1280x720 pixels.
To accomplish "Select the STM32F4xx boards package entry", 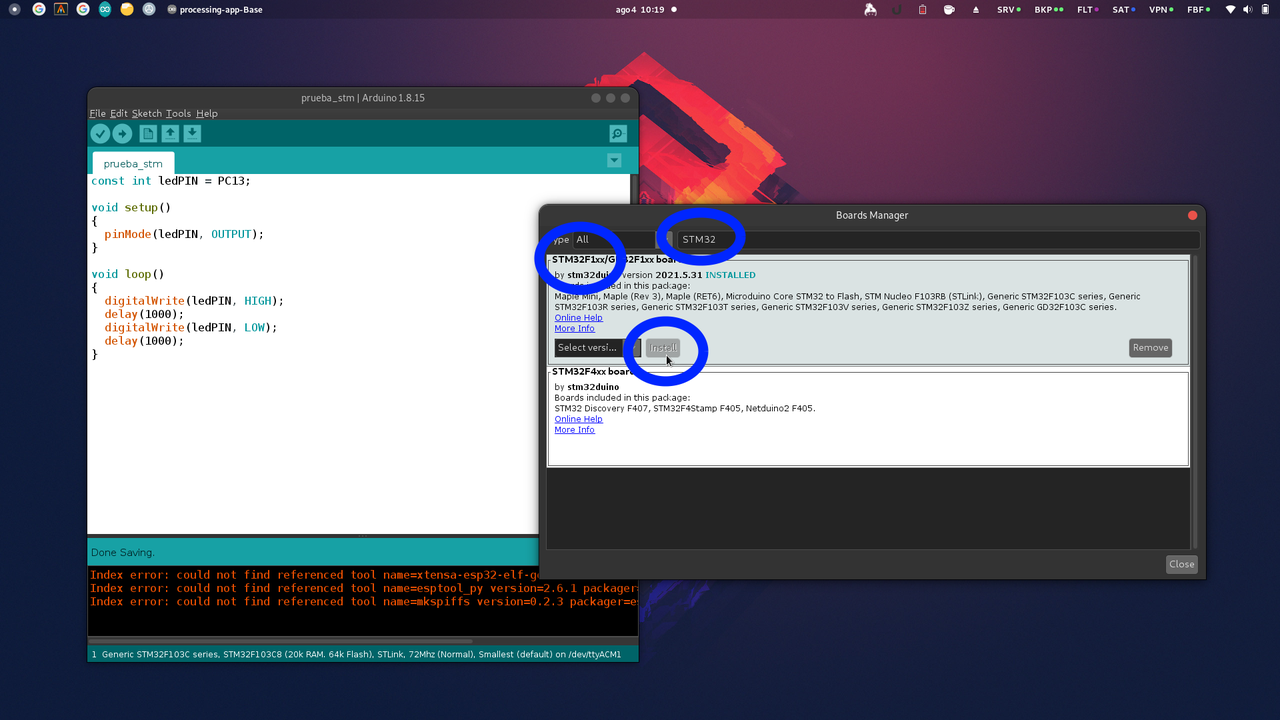I will tap(868, 417).
